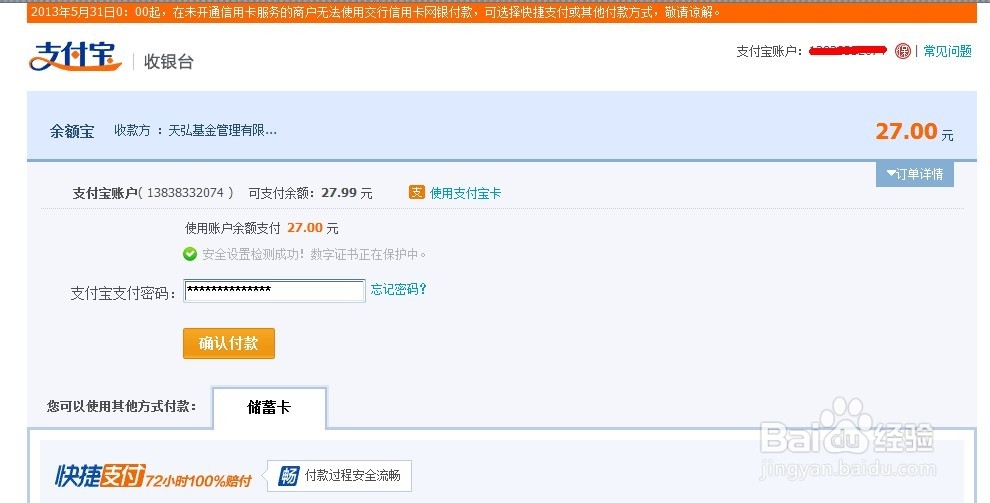
Task: Click the 您可以使用其他方式付款 label
Action: 121,406
